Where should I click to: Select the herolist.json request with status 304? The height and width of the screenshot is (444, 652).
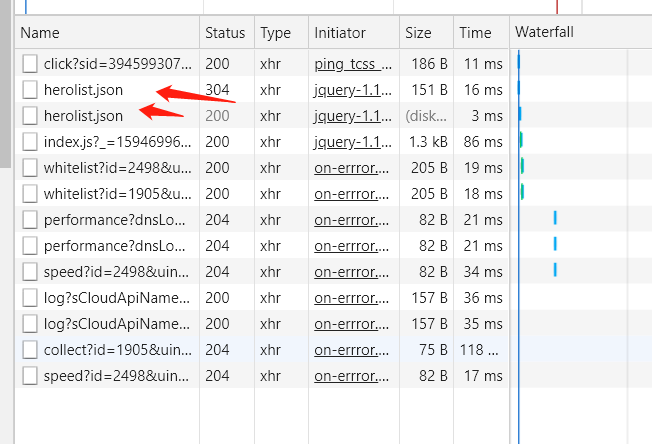83,90
